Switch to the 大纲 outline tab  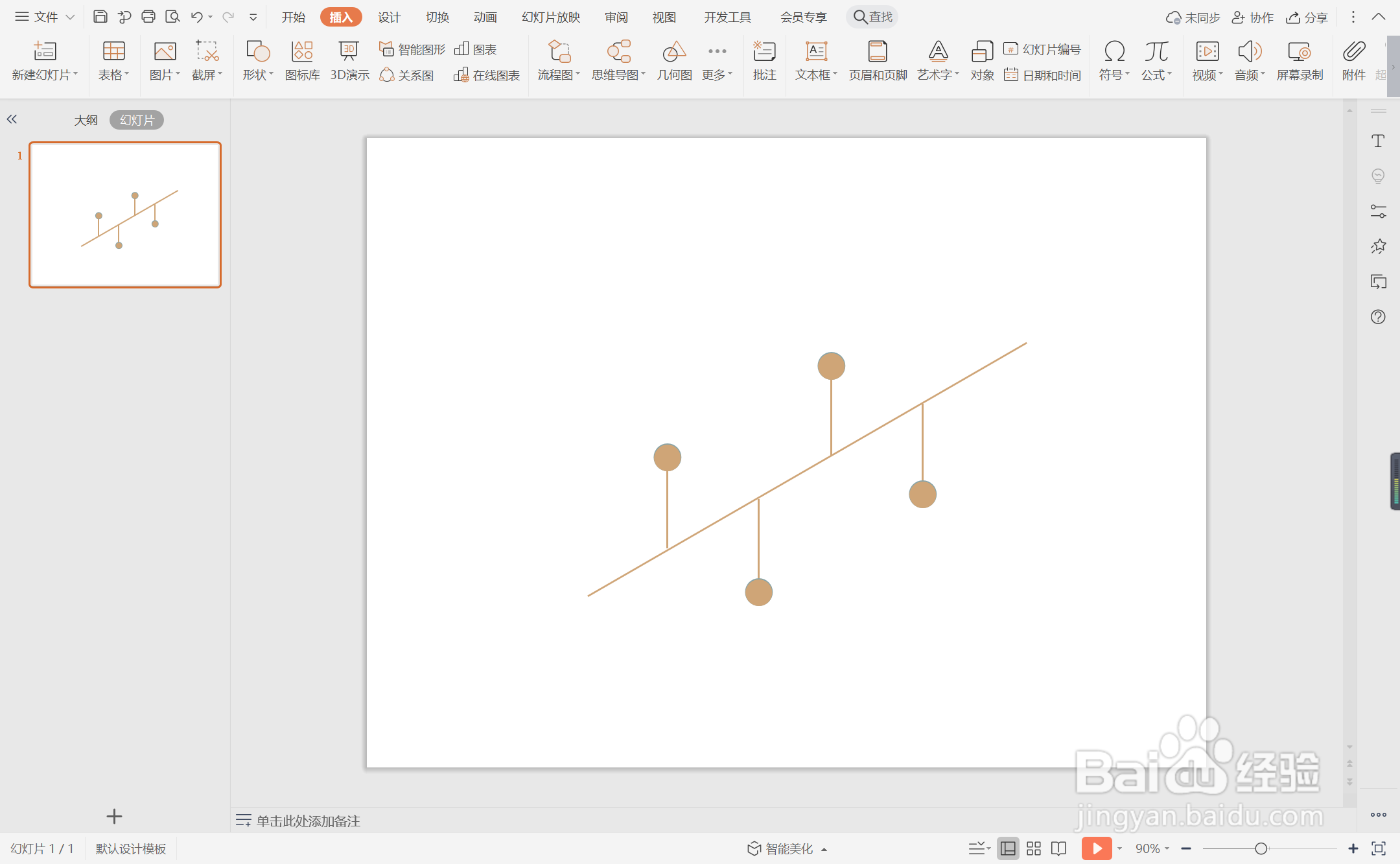86,120
